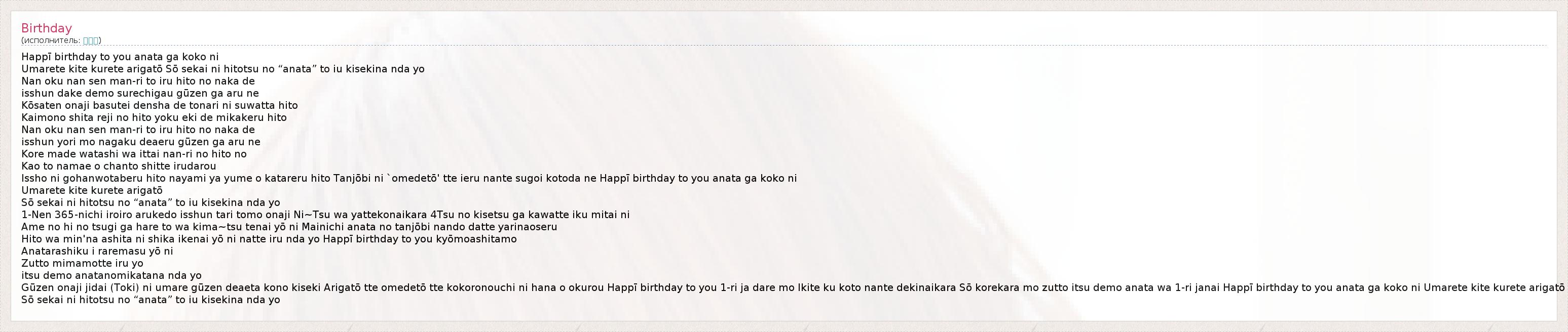This screenshot has height=332, width=1568.
Task: Click the line "Hito wa min'na ashita ni"
Action: pos(269,239)
